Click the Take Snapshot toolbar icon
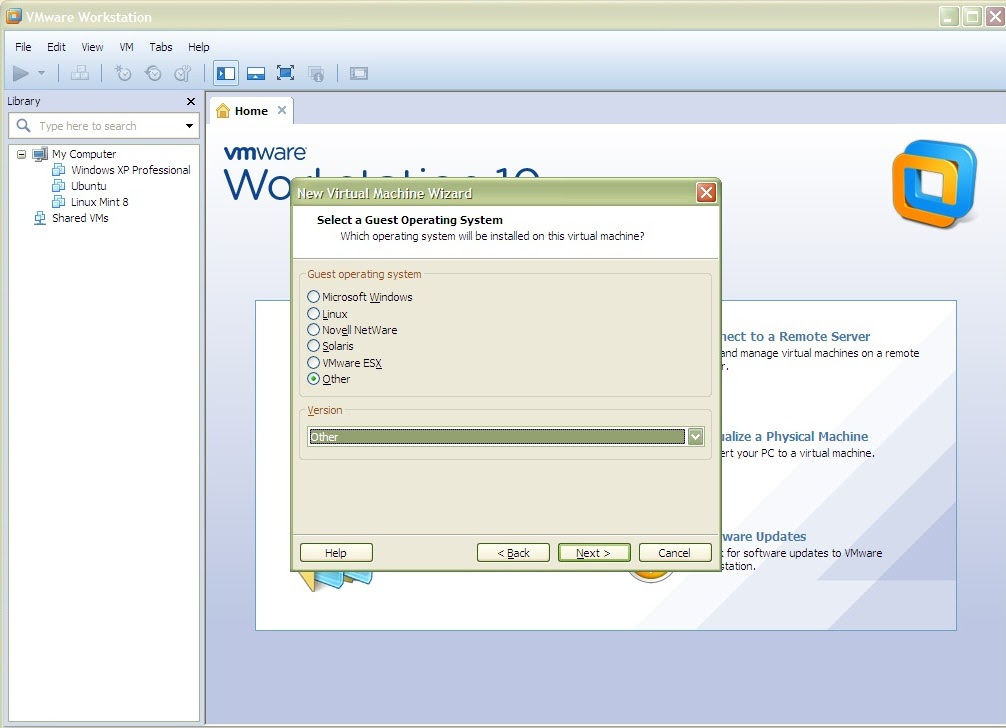1006x728 pixels. pos(123,73)
